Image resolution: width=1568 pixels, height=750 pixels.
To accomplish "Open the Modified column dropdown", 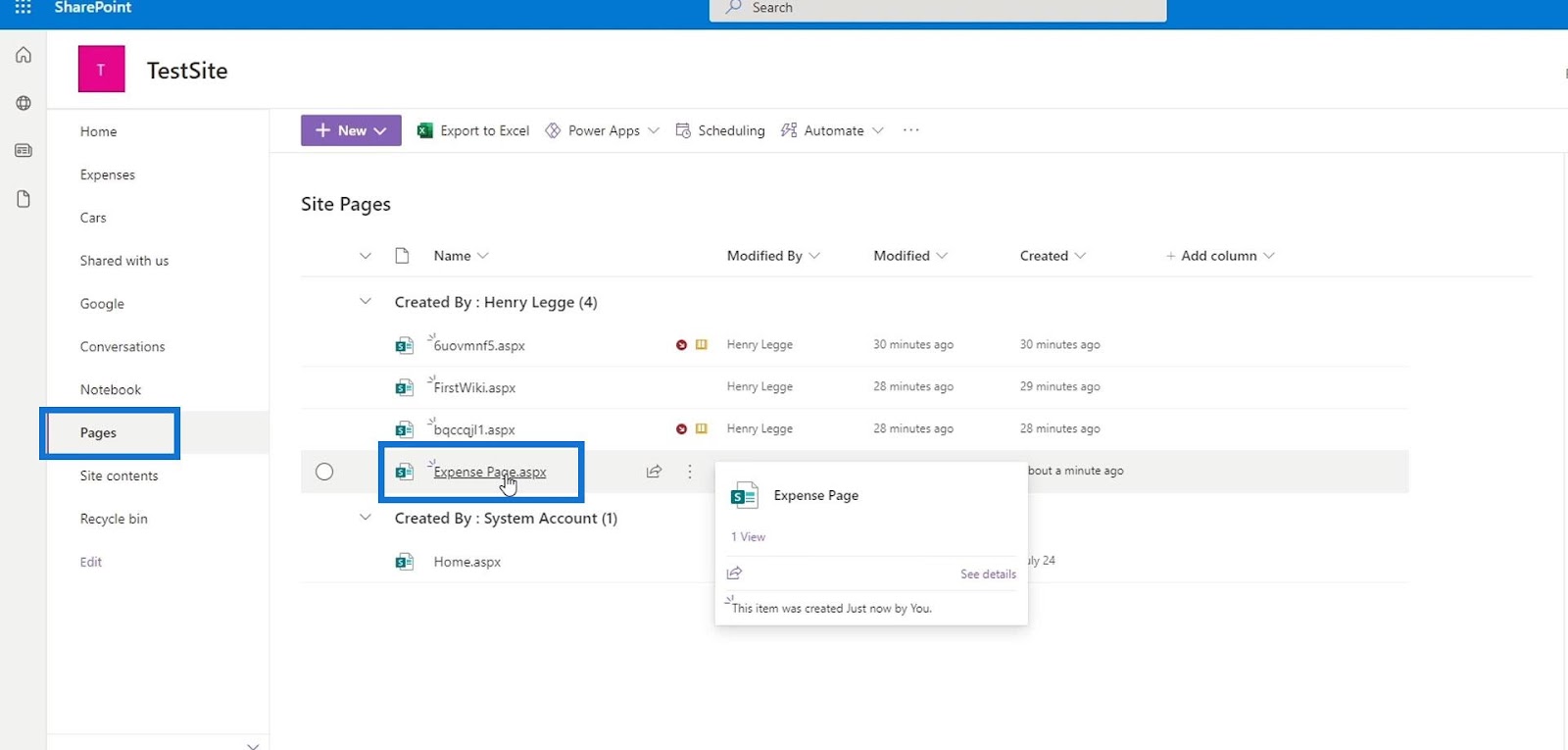I will 942,256.
